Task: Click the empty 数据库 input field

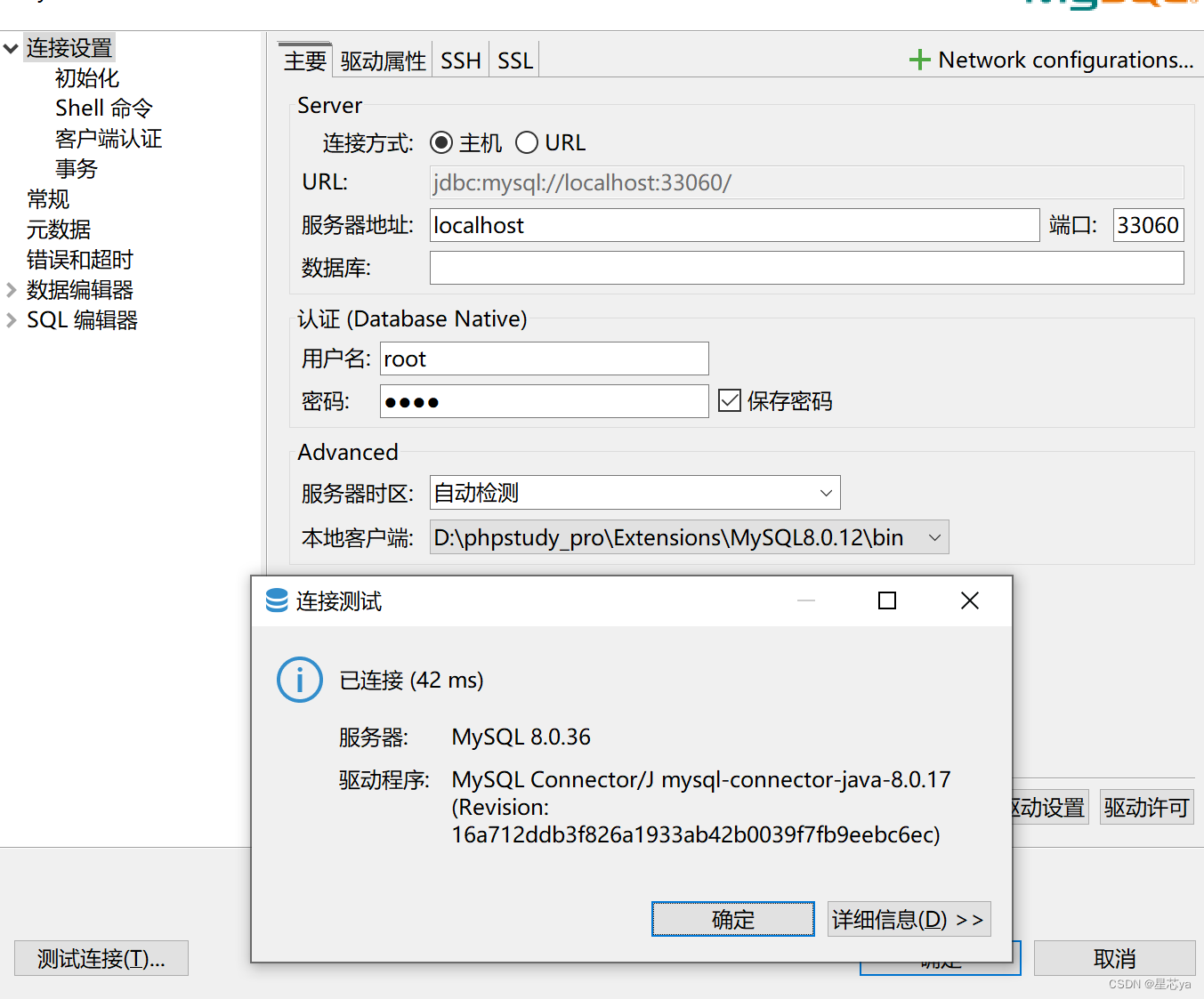Action: 806,268
